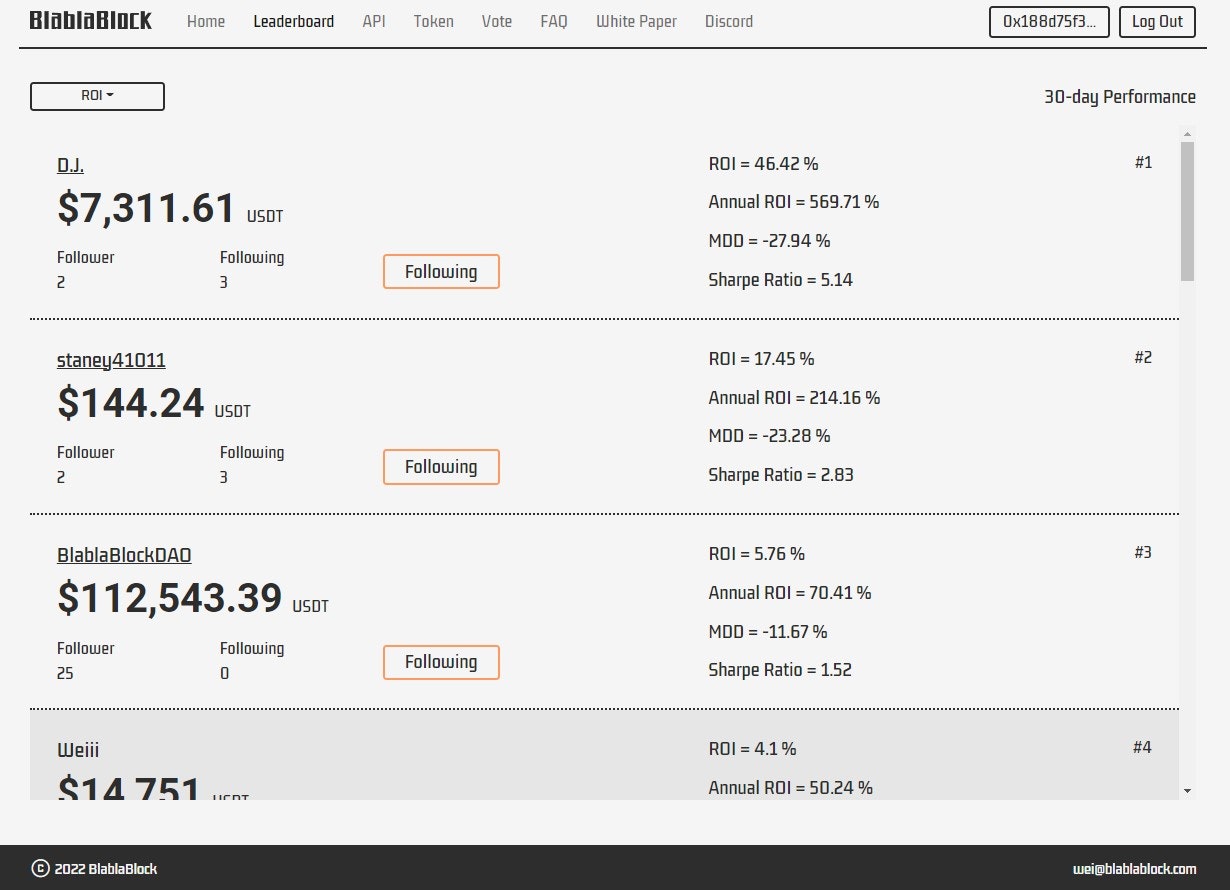Click Sharpe Ratio = 5.14 text
Viewport: 1230px width, 890px height.
click(780, 280)
